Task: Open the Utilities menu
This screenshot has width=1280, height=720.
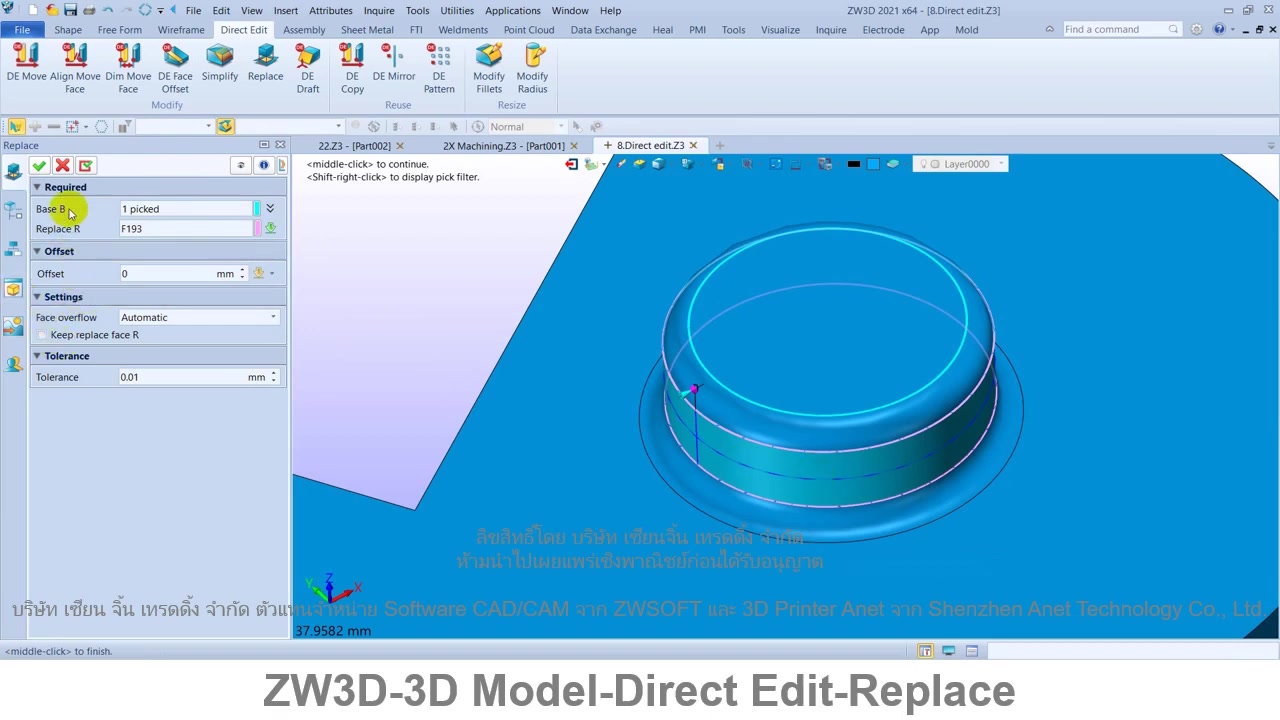Action: coord(457,10)
